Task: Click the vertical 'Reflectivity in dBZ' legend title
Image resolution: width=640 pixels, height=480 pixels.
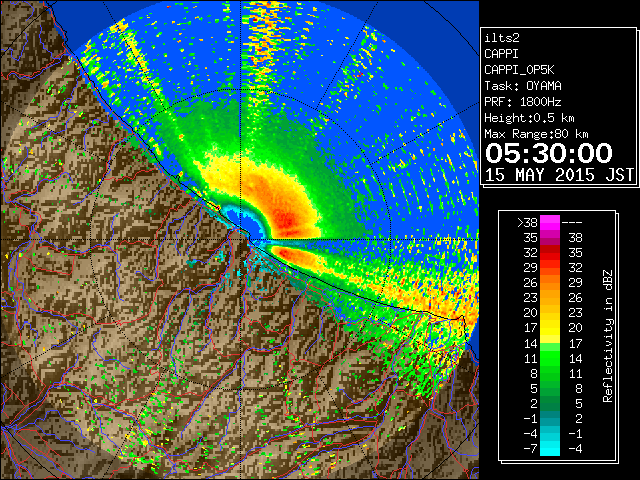Action: tap(608, 336)
